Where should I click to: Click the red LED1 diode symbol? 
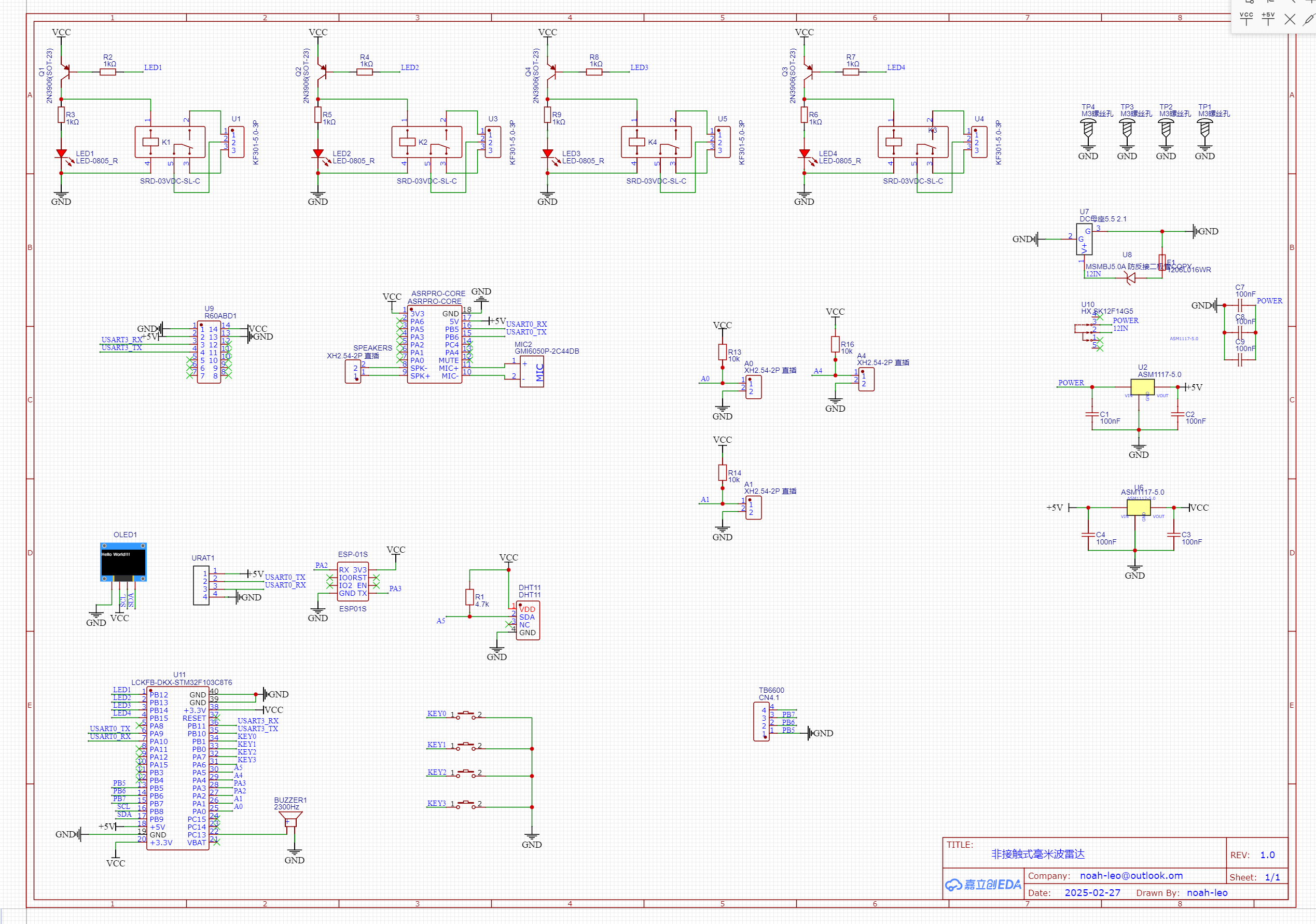tap(61, 153)
